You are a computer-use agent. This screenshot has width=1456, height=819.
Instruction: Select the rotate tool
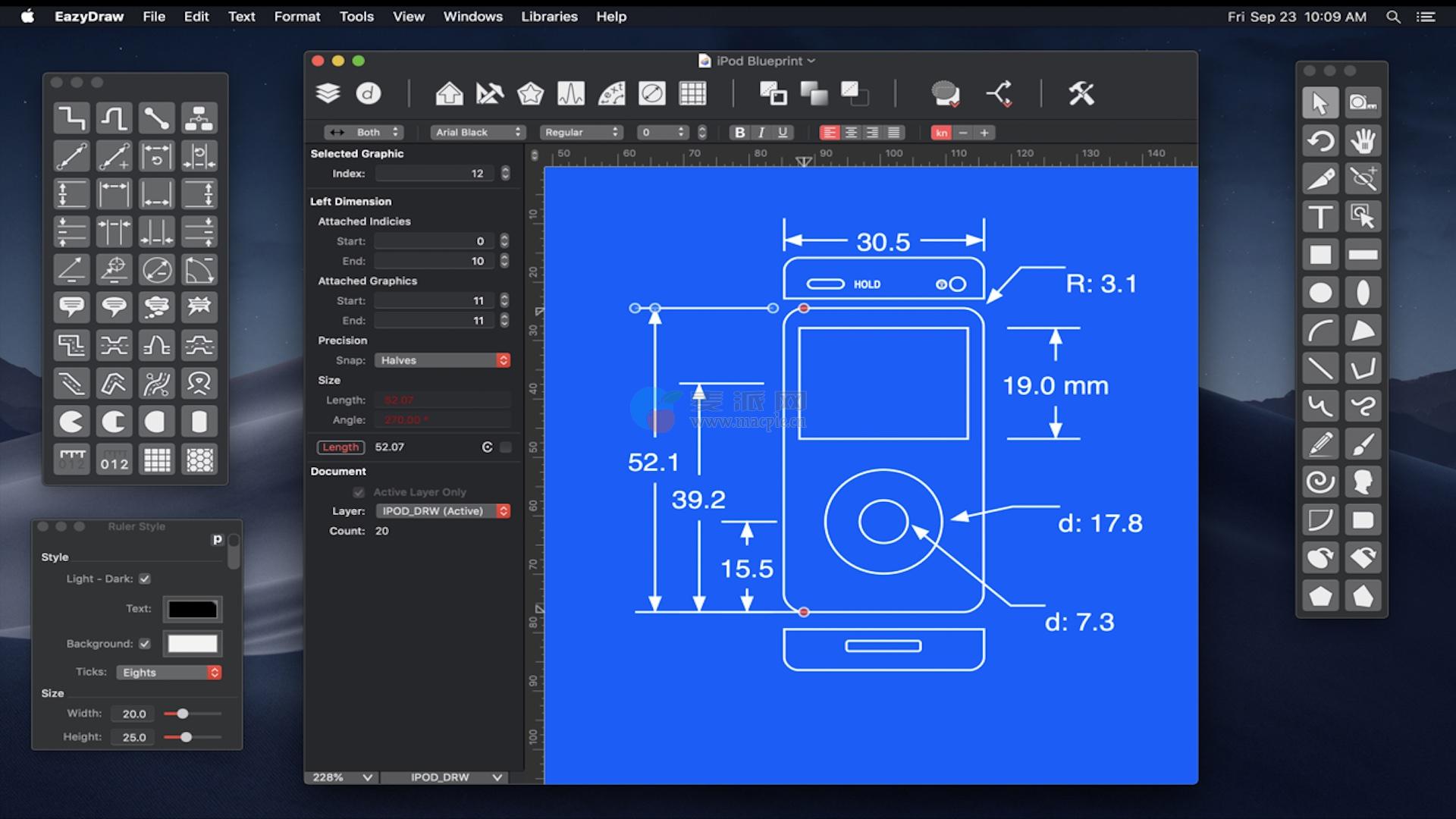click(1319, 141)
